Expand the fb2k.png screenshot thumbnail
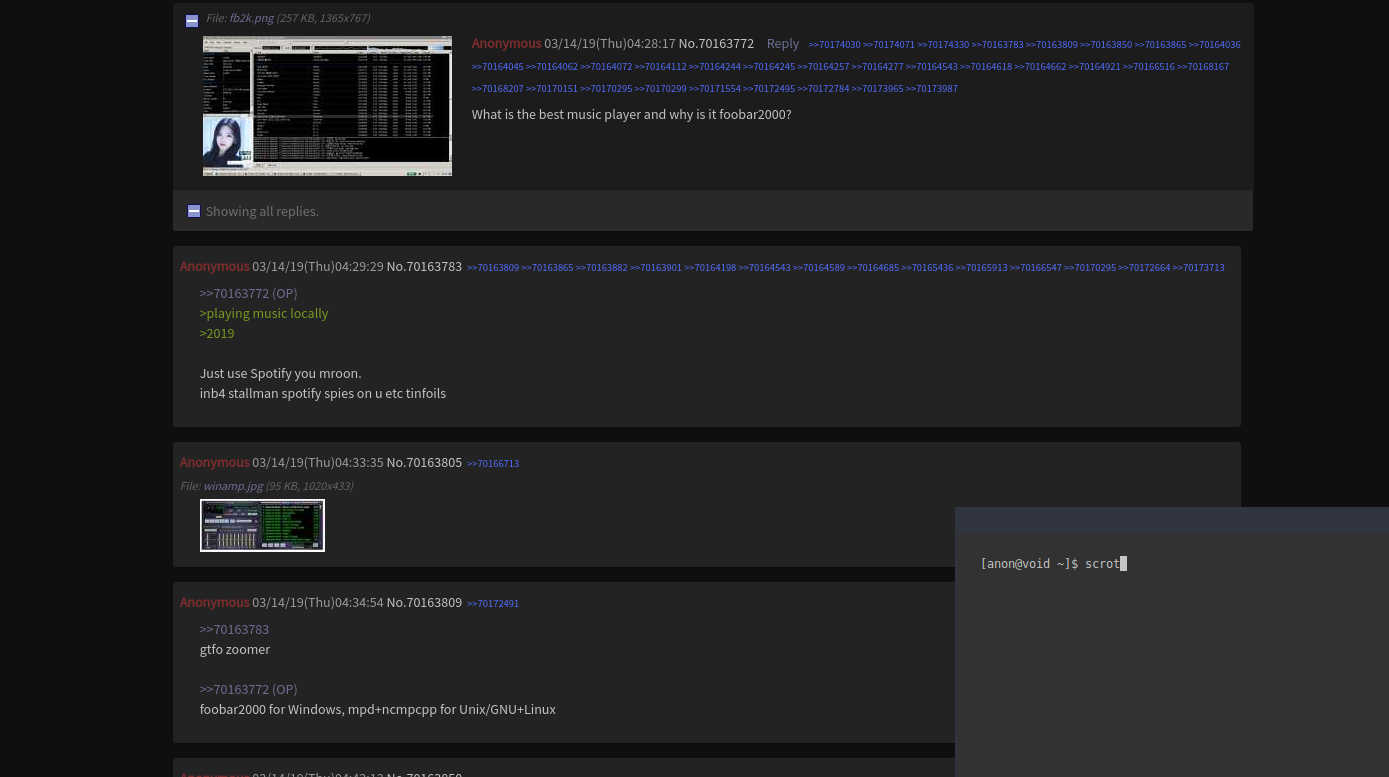This screenshot has width=1389, height=777. pyautogui.click(x=327, y=105)
